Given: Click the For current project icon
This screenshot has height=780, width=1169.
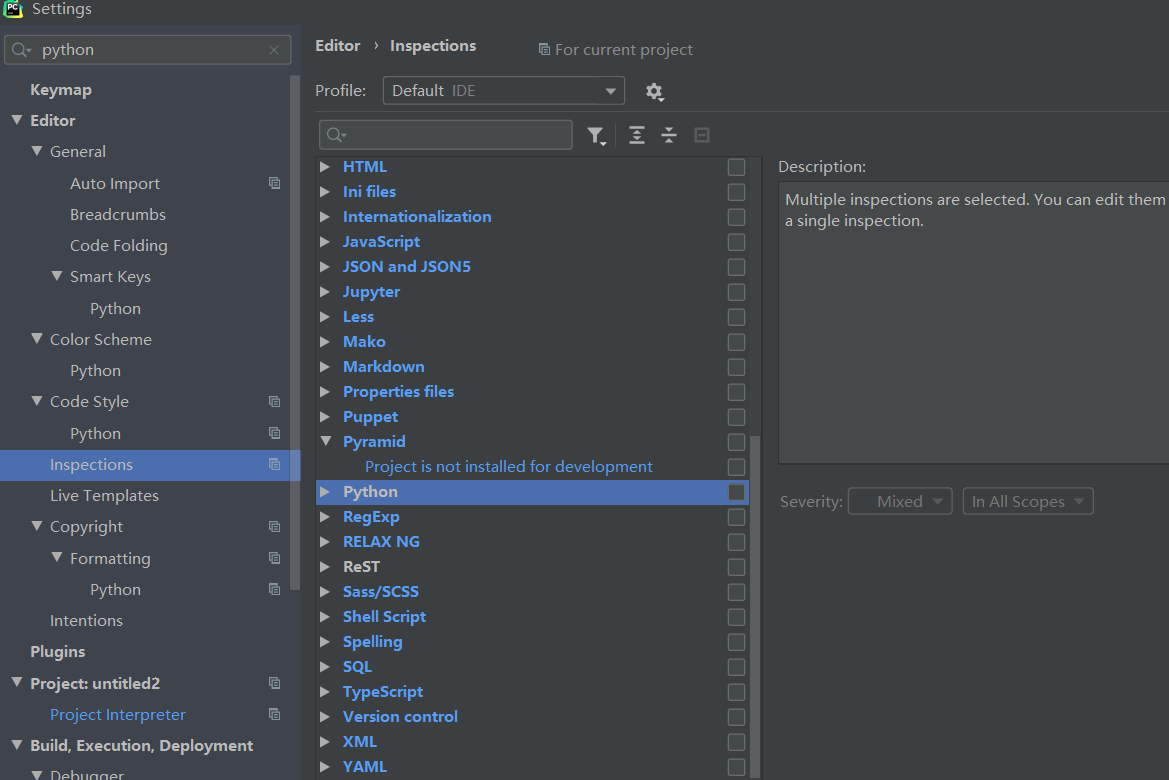Looking at the screenshot, I should tap(544, 50).
